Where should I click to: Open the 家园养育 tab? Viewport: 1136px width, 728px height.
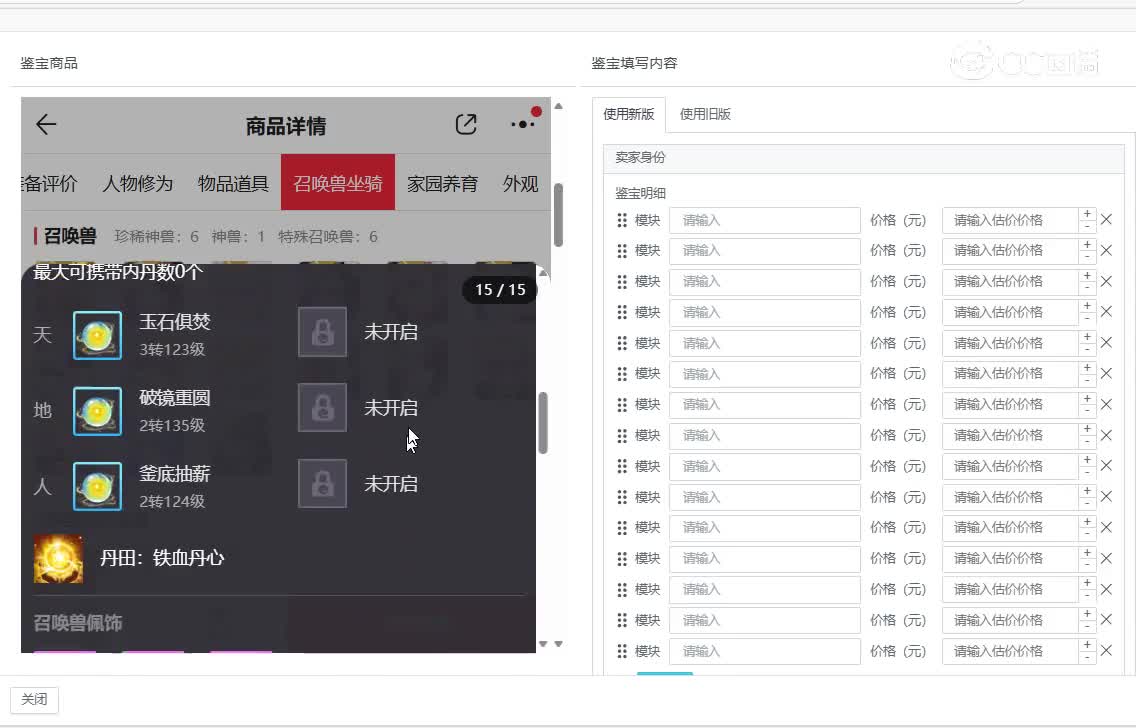point(442,184)
